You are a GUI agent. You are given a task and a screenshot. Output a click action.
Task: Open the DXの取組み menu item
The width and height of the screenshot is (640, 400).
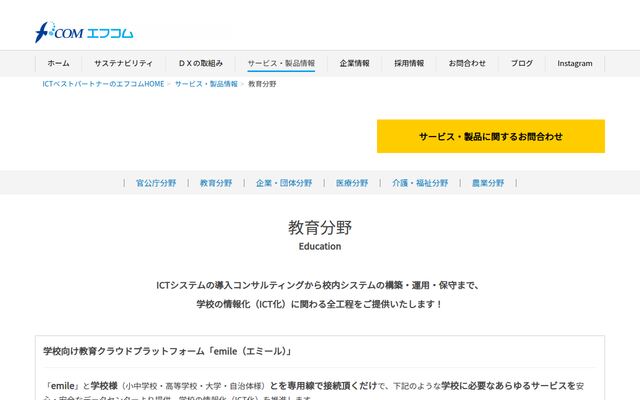(201, 63)
